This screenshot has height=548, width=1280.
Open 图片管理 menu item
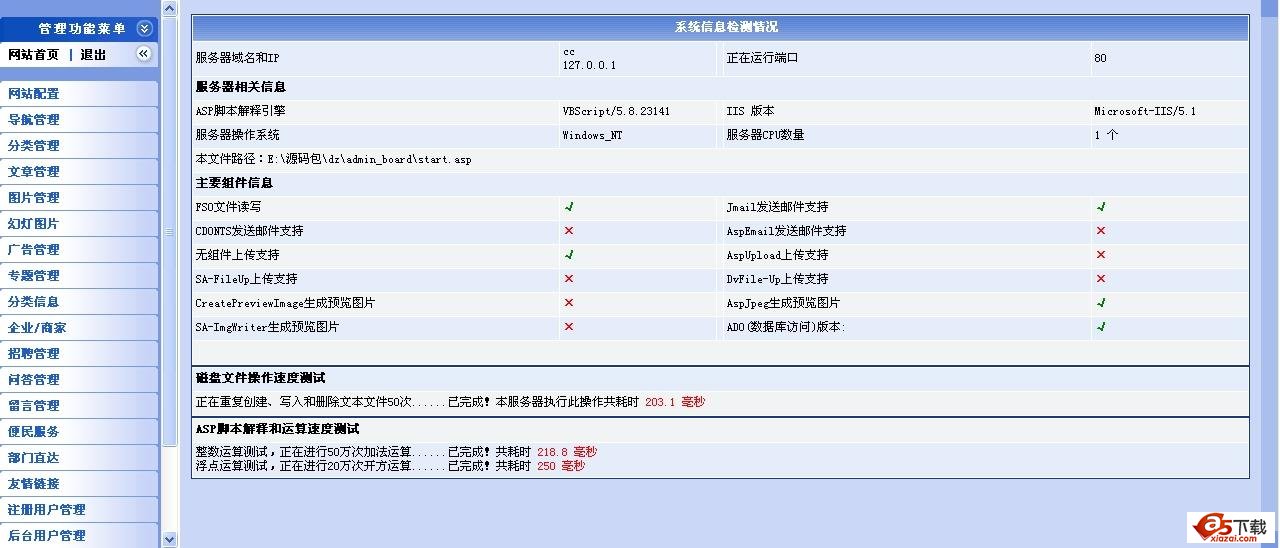pos(79,197)
